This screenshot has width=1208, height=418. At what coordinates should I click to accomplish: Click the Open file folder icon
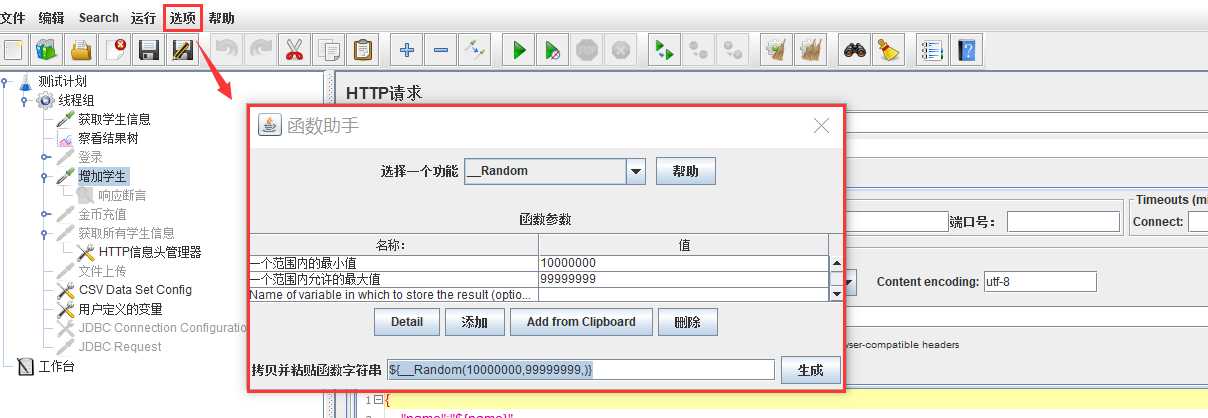point(81,50)
